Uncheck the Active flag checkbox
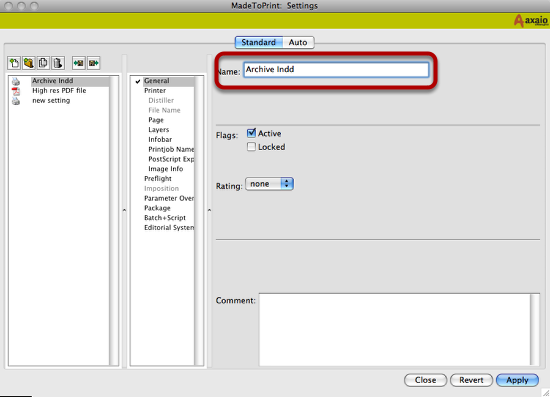This screenshot has height=397, width=550. [251, 133]
